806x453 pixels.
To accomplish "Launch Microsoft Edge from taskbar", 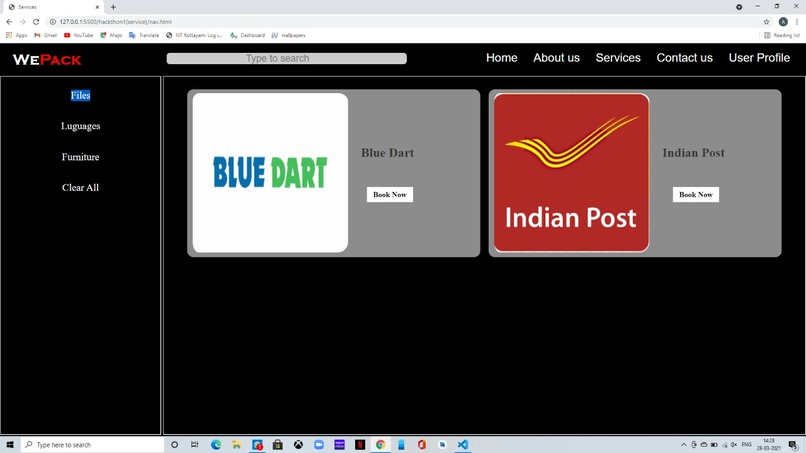I will (215, 444).
